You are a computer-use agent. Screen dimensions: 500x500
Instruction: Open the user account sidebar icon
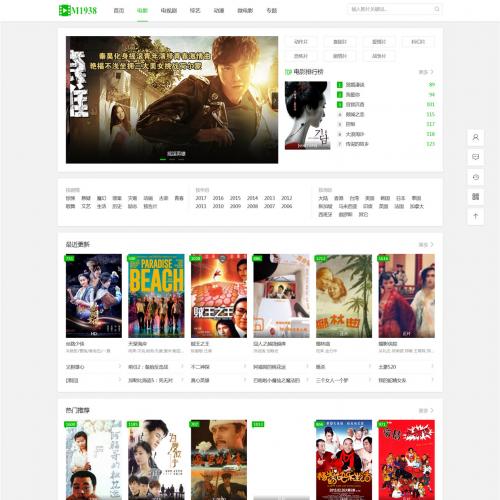click(x=476, y=137)
